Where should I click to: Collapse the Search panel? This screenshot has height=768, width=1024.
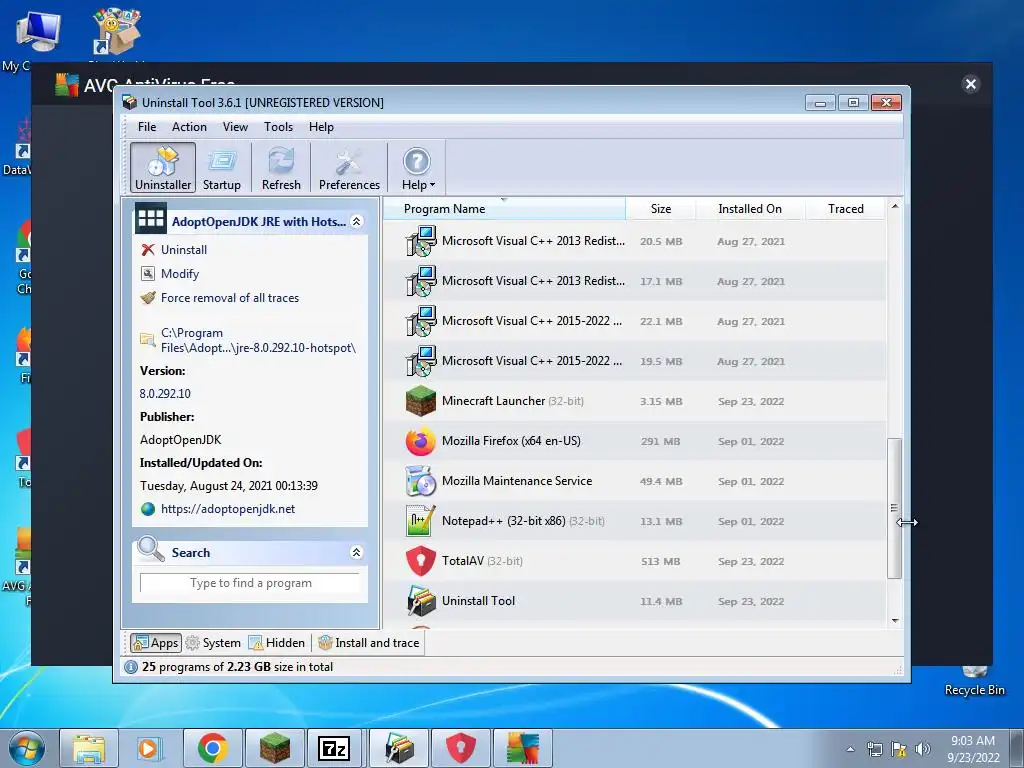[x=357, y=552]
